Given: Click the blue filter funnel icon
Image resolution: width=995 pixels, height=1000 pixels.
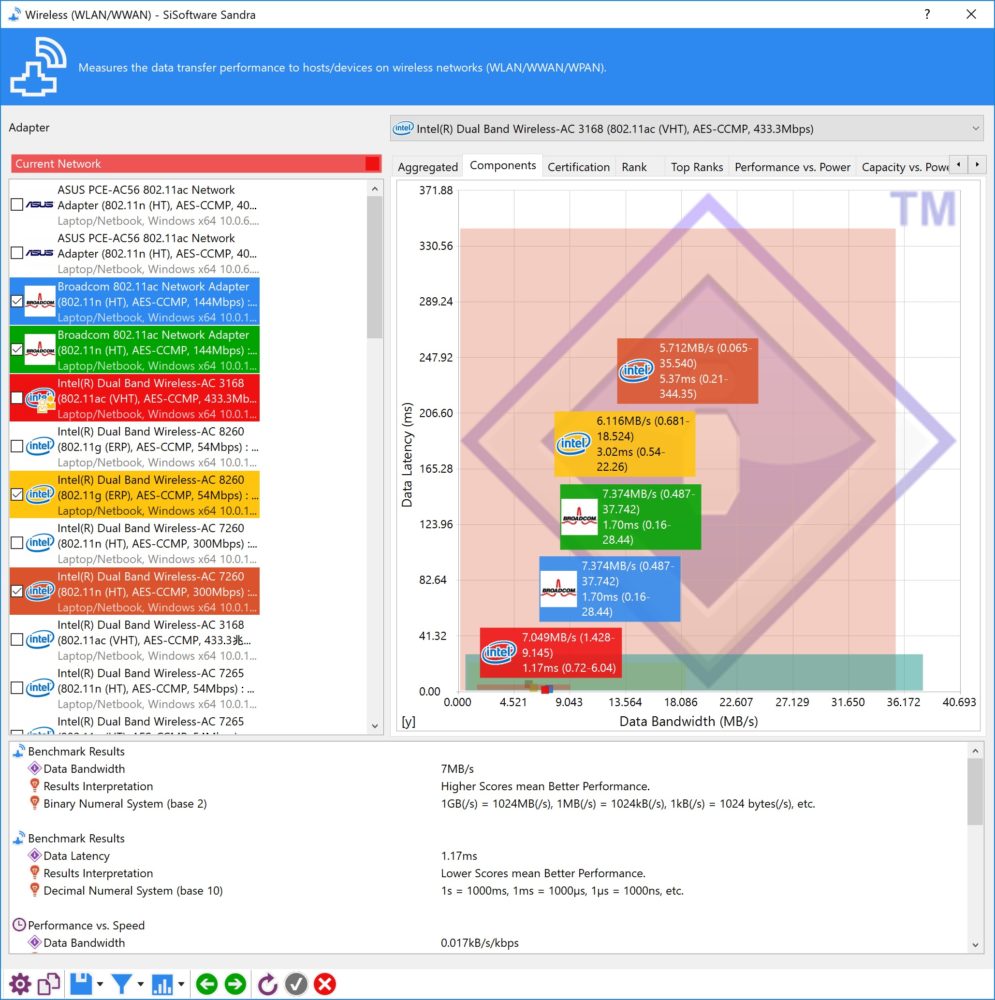Looking at the screenshot, I should pyautogui.click(x=122, y=984).
